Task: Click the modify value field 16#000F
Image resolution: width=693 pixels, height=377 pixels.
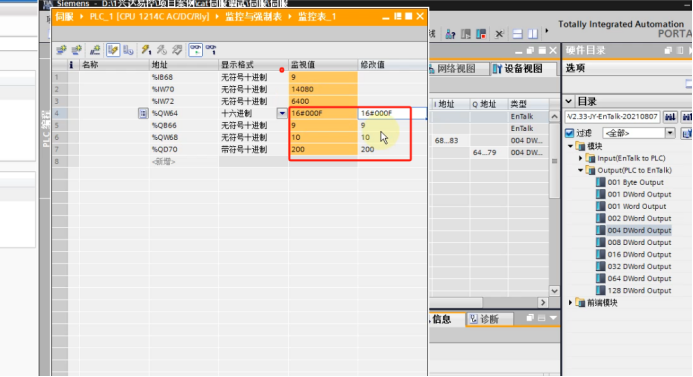Action: click(x=392, y=113)
